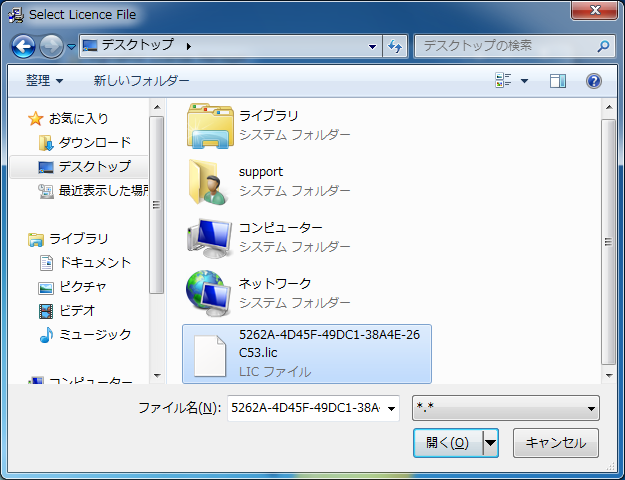Click the ピクチャ picture icon
This screenshot has width=625, height=480.
46,288
